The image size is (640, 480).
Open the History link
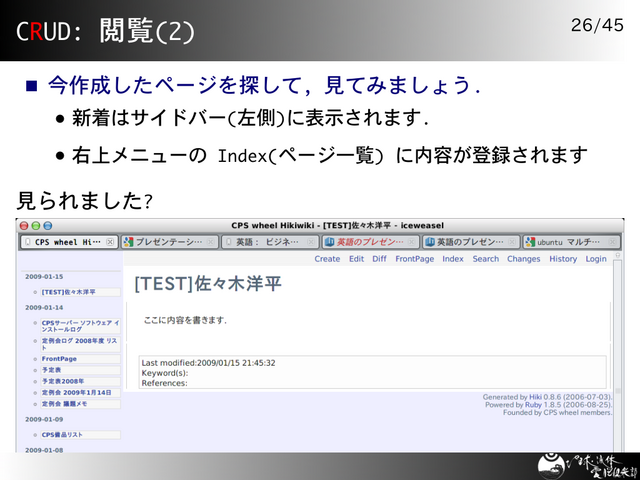coord(563,259)
